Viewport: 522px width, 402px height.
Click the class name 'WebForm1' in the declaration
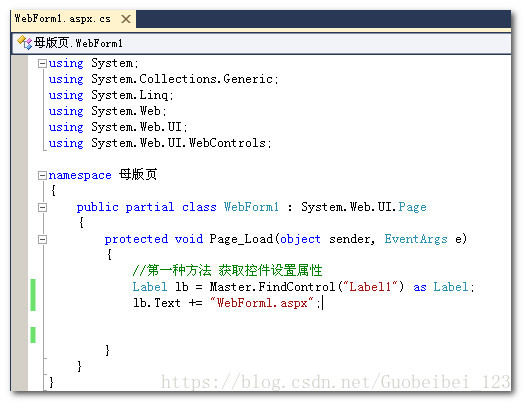click(x=251, y=207)
